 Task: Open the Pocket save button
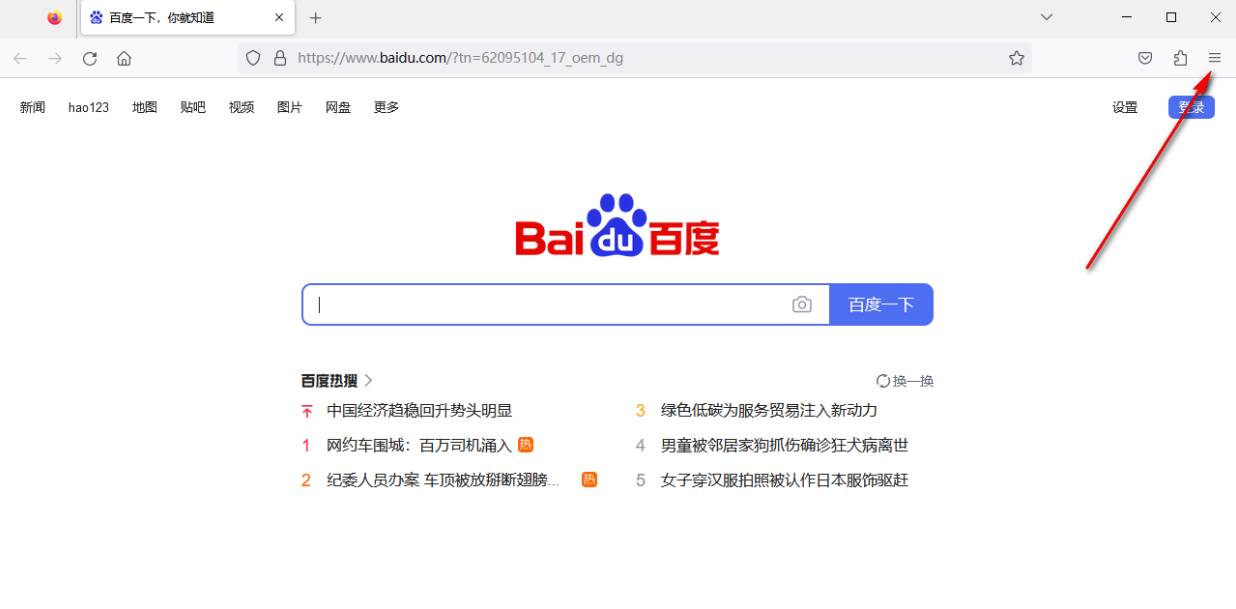1146,58
